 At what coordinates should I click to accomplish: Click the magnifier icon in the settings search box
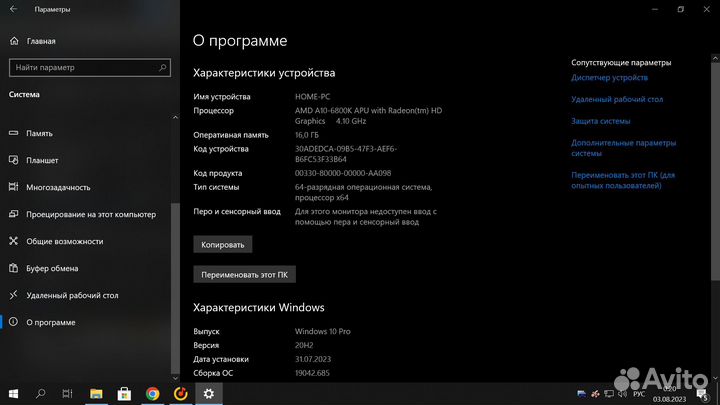click(162, 68)
